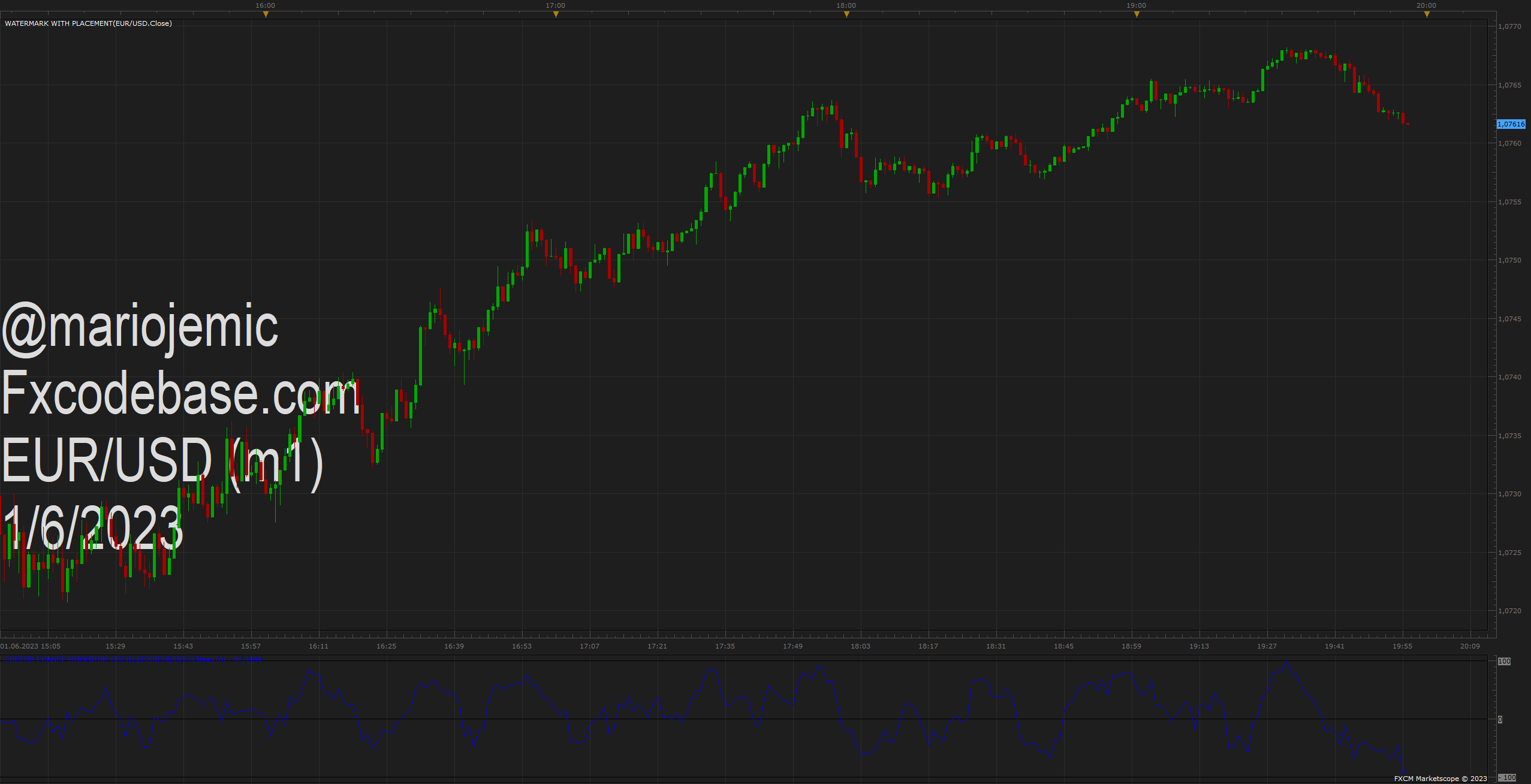Select the Custom Chande Momentum Oscillator label
Image resolution: width=1531 pixels, height=784 pixels.
133,659
